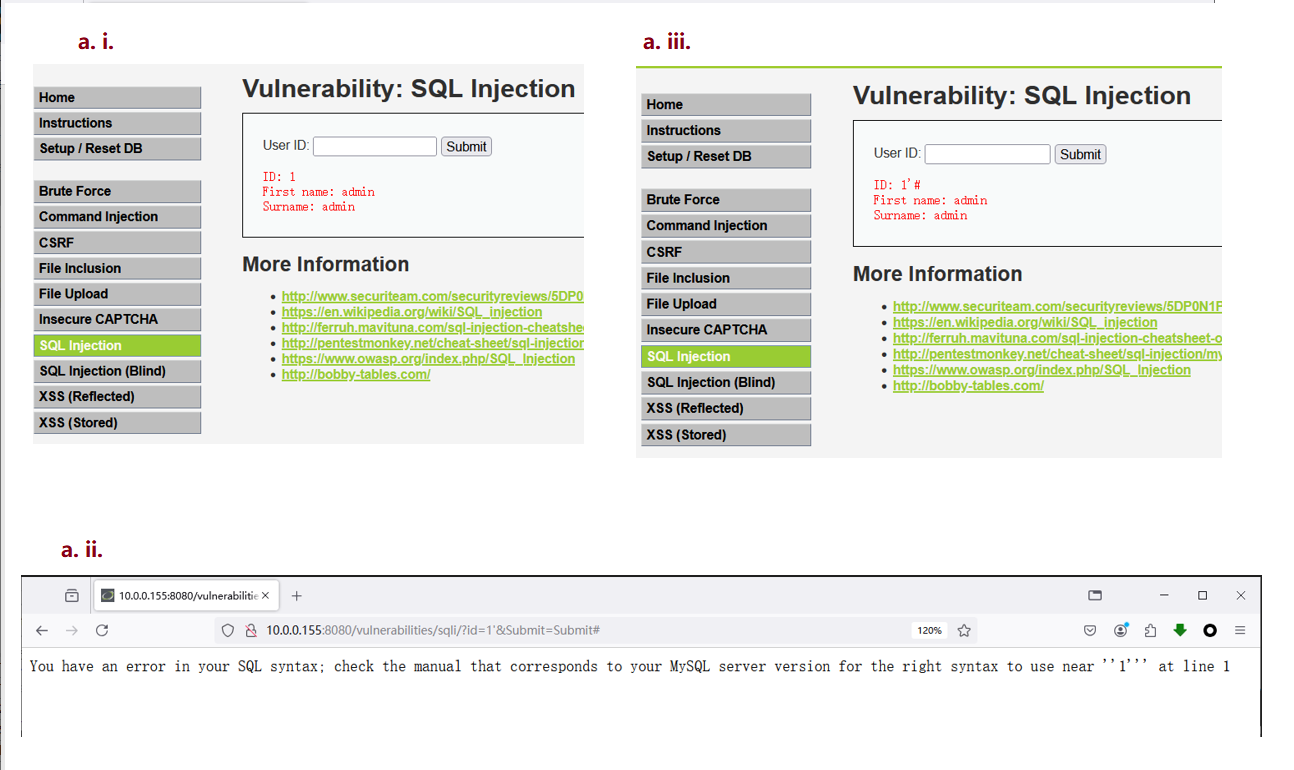Open the Firefox account icon

click(1121, 630)
